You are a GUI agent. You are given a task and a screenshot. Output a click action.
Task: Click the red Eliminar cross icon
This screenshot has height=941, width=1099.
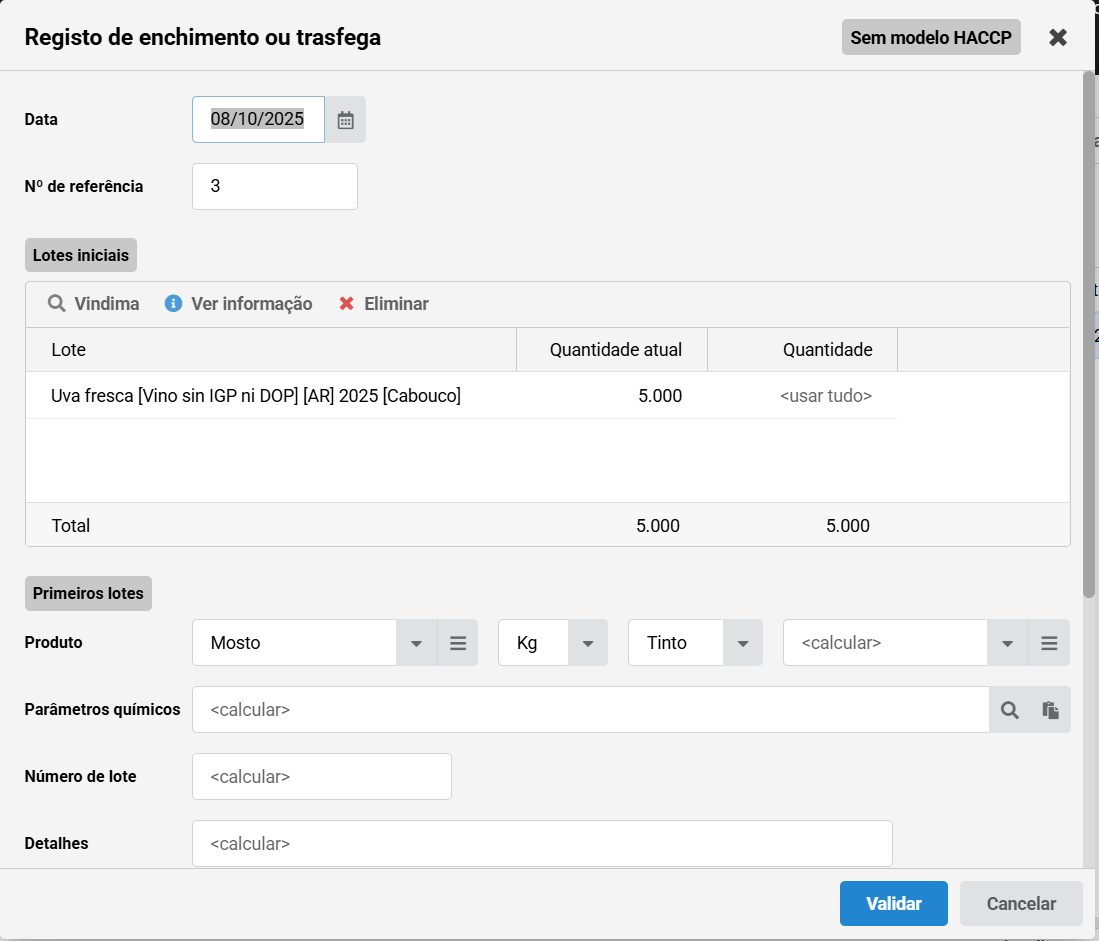click(x=346, y=303)
